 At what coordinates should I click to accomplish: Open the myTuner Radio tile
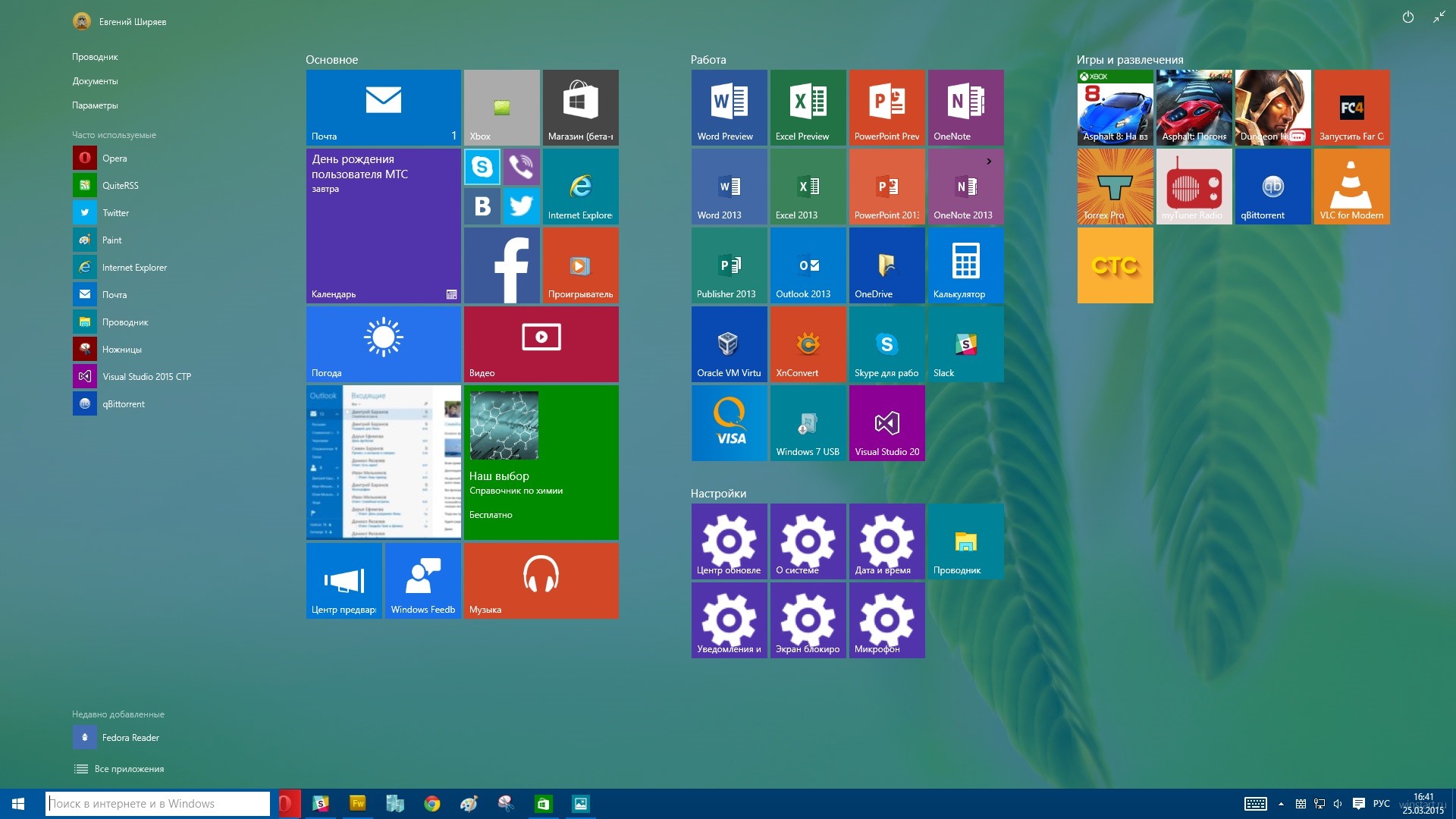point(1194,186)
